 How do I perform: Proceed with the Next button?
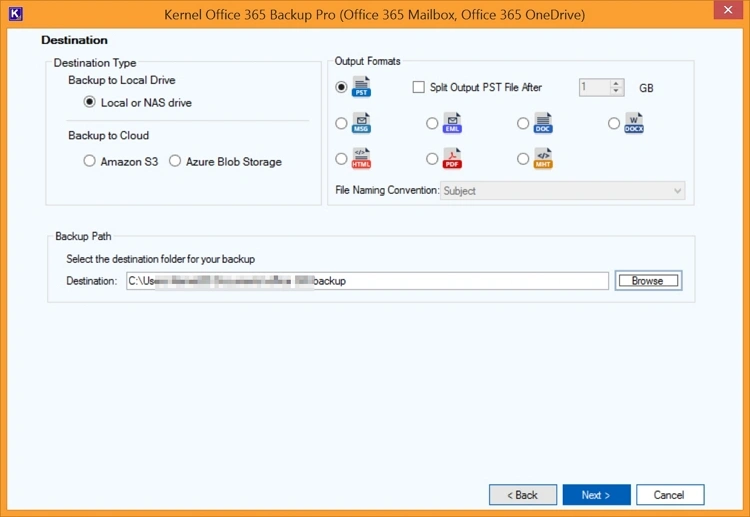click(596, 495)
